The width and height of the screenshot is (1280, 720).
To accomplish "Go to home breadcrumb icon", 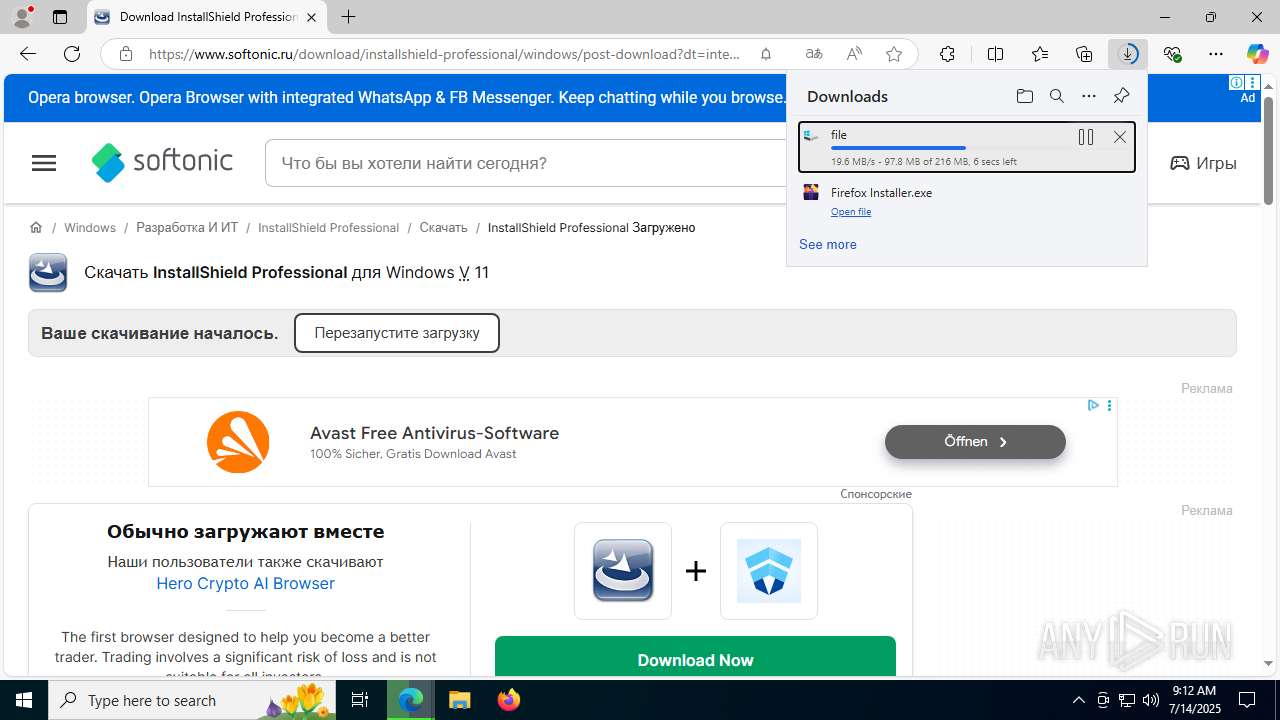I will coord(36,227).
